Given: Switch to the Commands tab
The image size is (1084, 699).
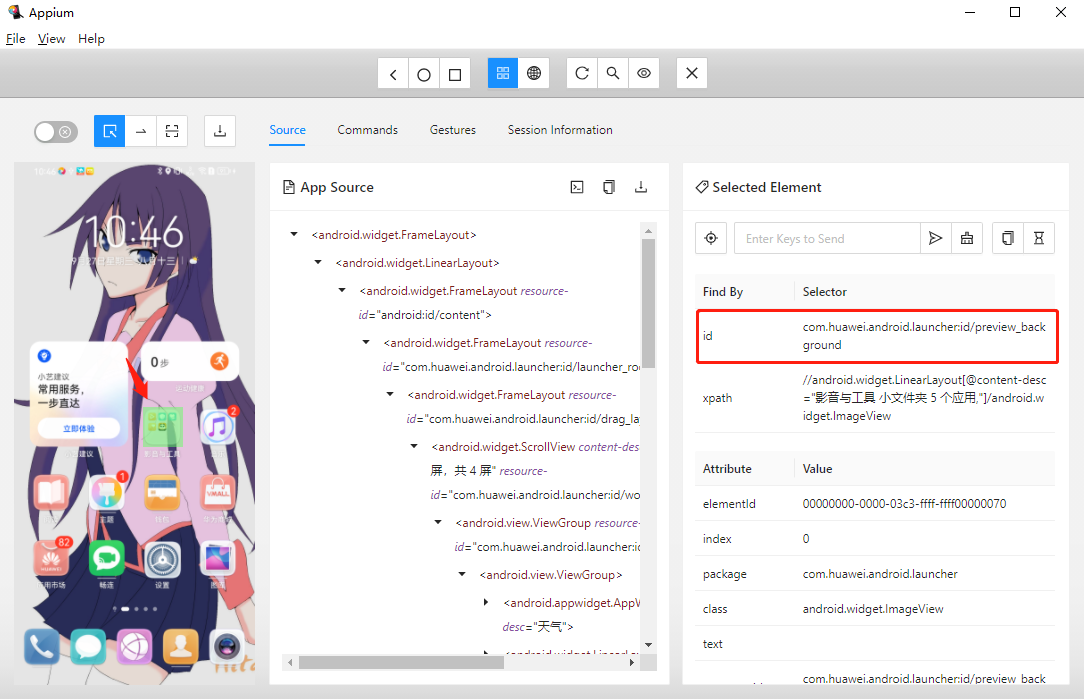Looking at the screenshot, I should [367, 130].
